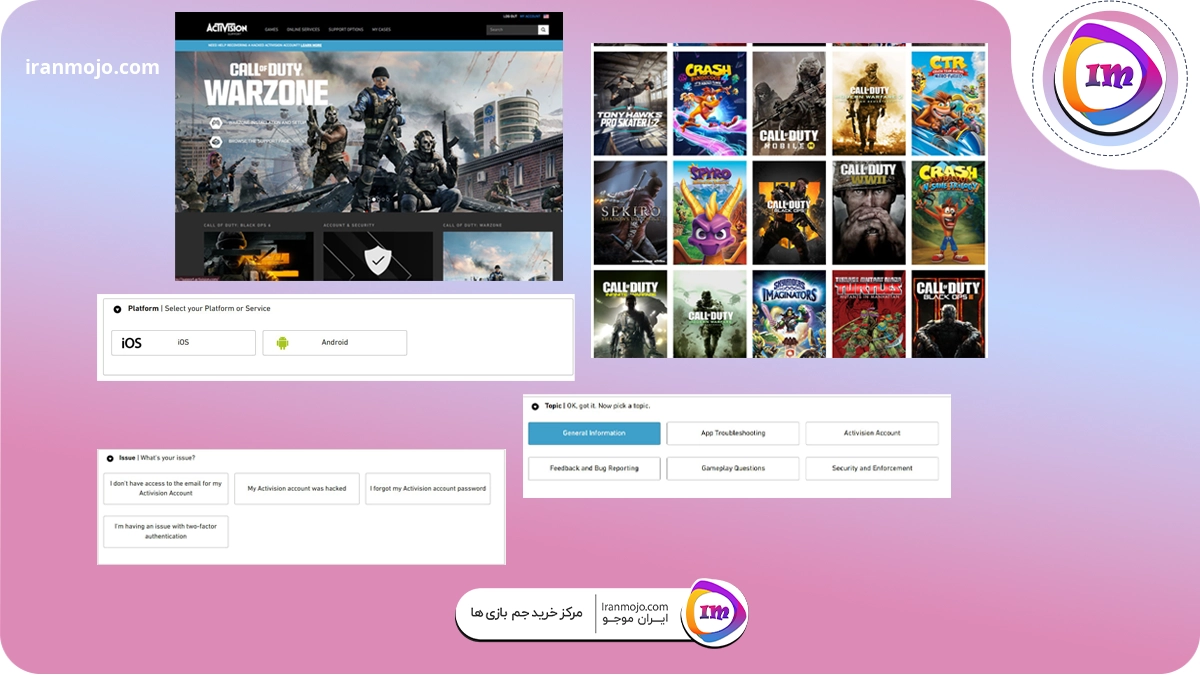Image resolution: width=1200 pixels, height=675 pixels.
Task: Click the Search input field
Action: [x=512, y=30]
